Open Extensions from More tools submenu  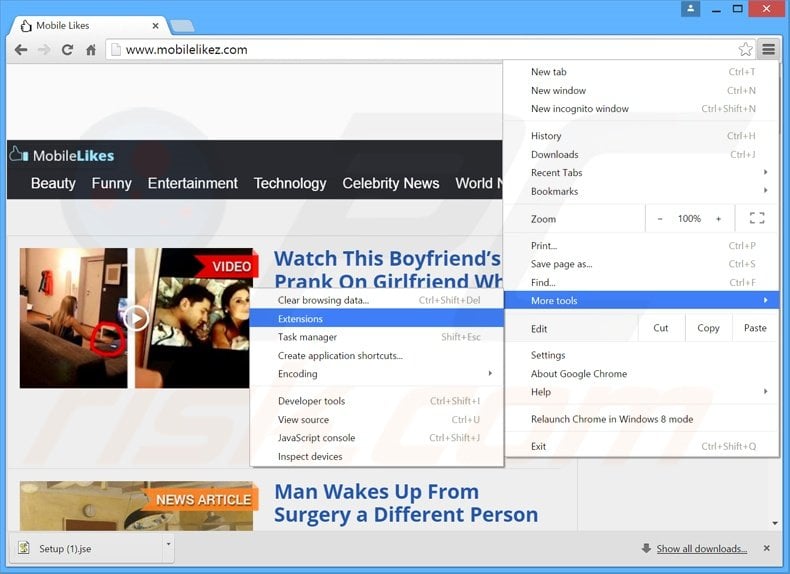click(x=377, y=319)
